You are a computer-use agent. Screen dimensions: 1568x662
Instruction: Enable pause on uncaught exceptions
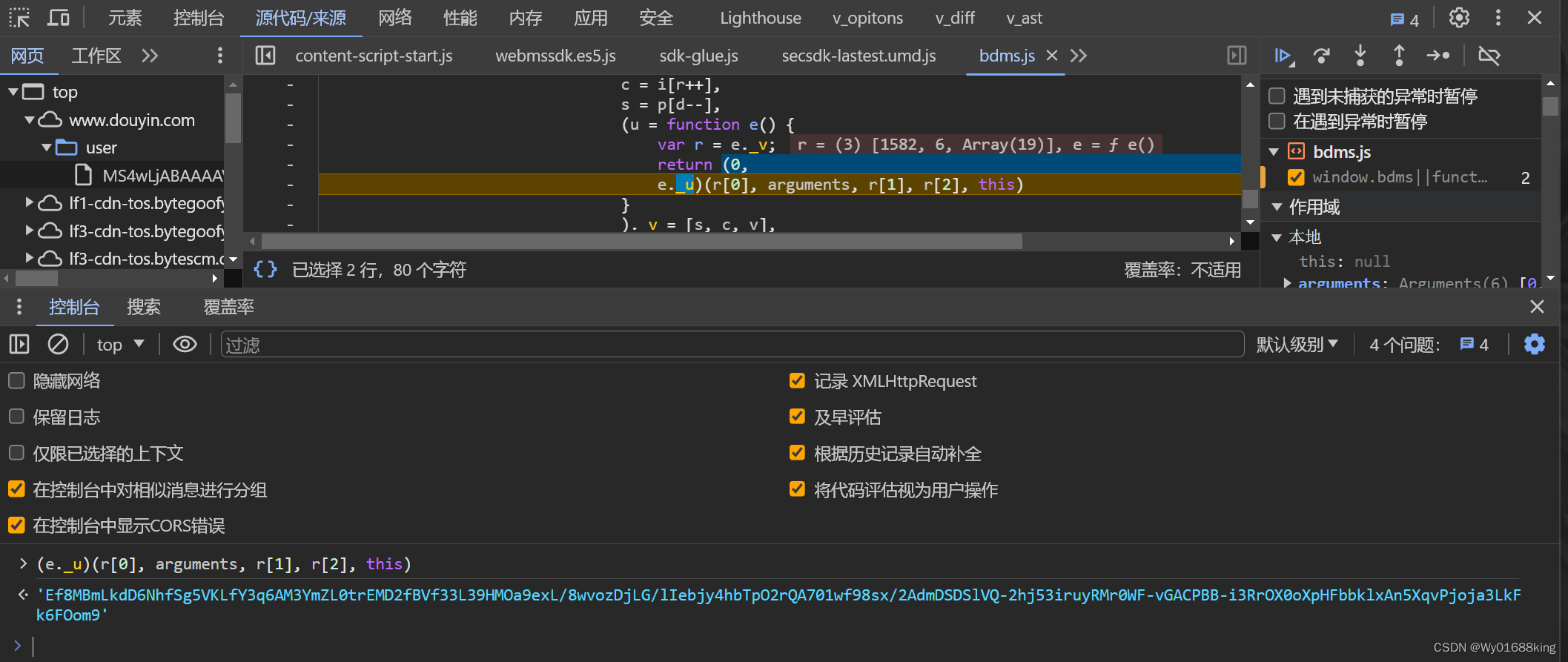[x=1277, y=96]
